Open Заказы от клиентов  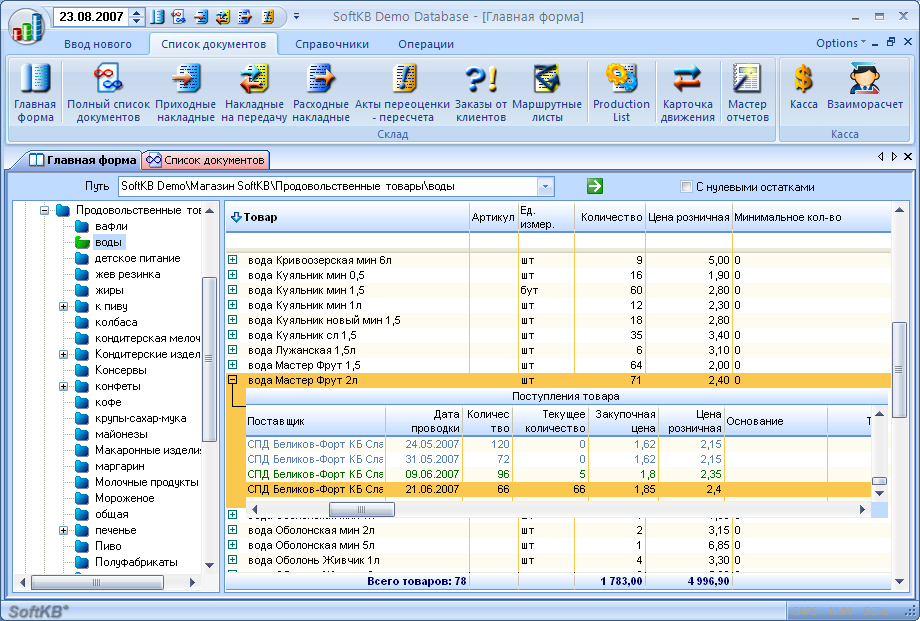(x=481, y=93)
